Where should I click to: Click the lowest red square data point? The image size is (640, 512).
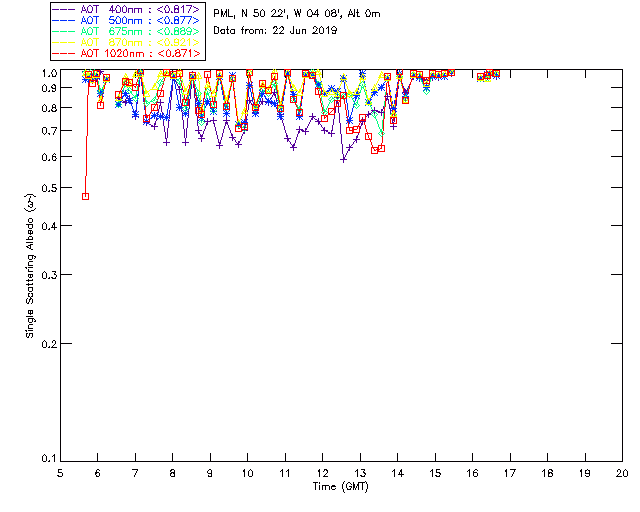point(85,196)
